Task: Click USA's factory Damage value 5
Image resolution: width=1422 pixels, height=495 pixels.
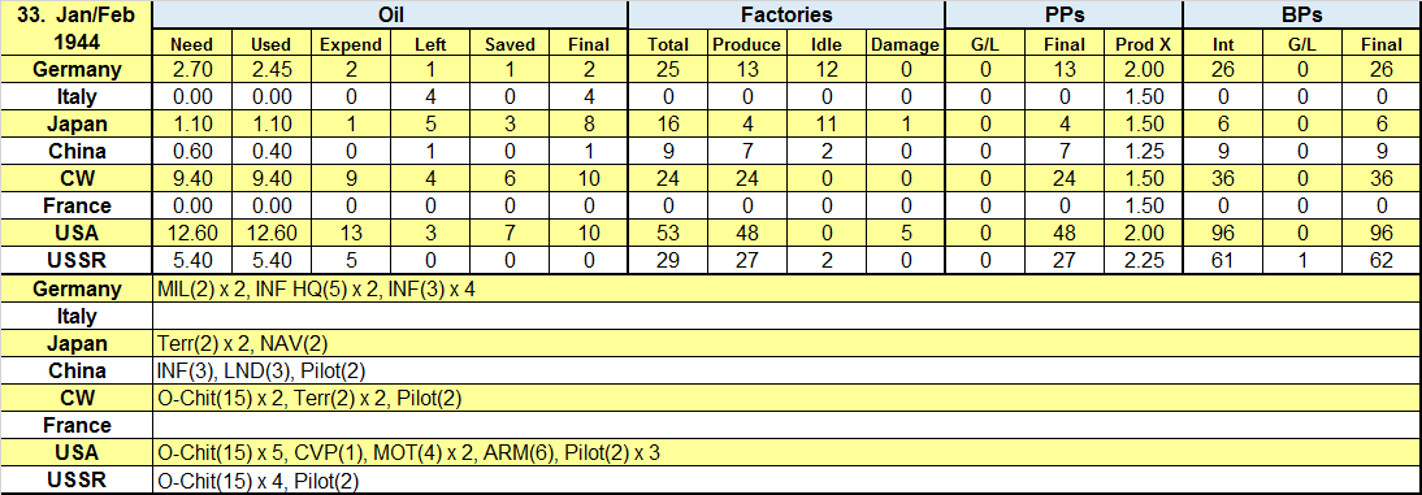Action: [905, 233]
